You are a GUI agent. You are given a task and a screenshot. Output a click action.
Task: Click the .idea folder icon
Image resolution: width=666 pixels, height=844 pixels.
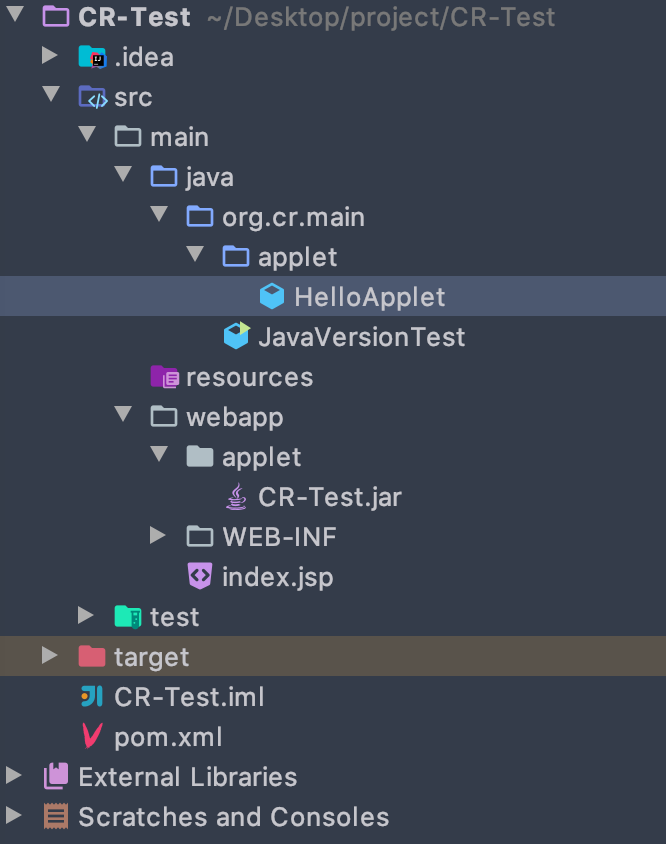(92, 57)
